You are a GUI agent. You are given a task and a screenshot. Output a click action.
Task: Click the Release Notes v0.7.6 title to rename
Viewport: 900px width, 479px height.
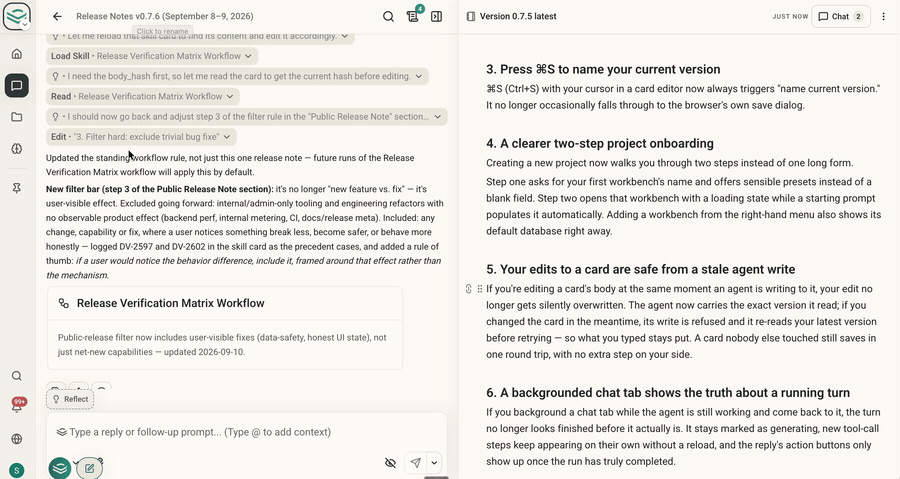(x=165, y=16)
